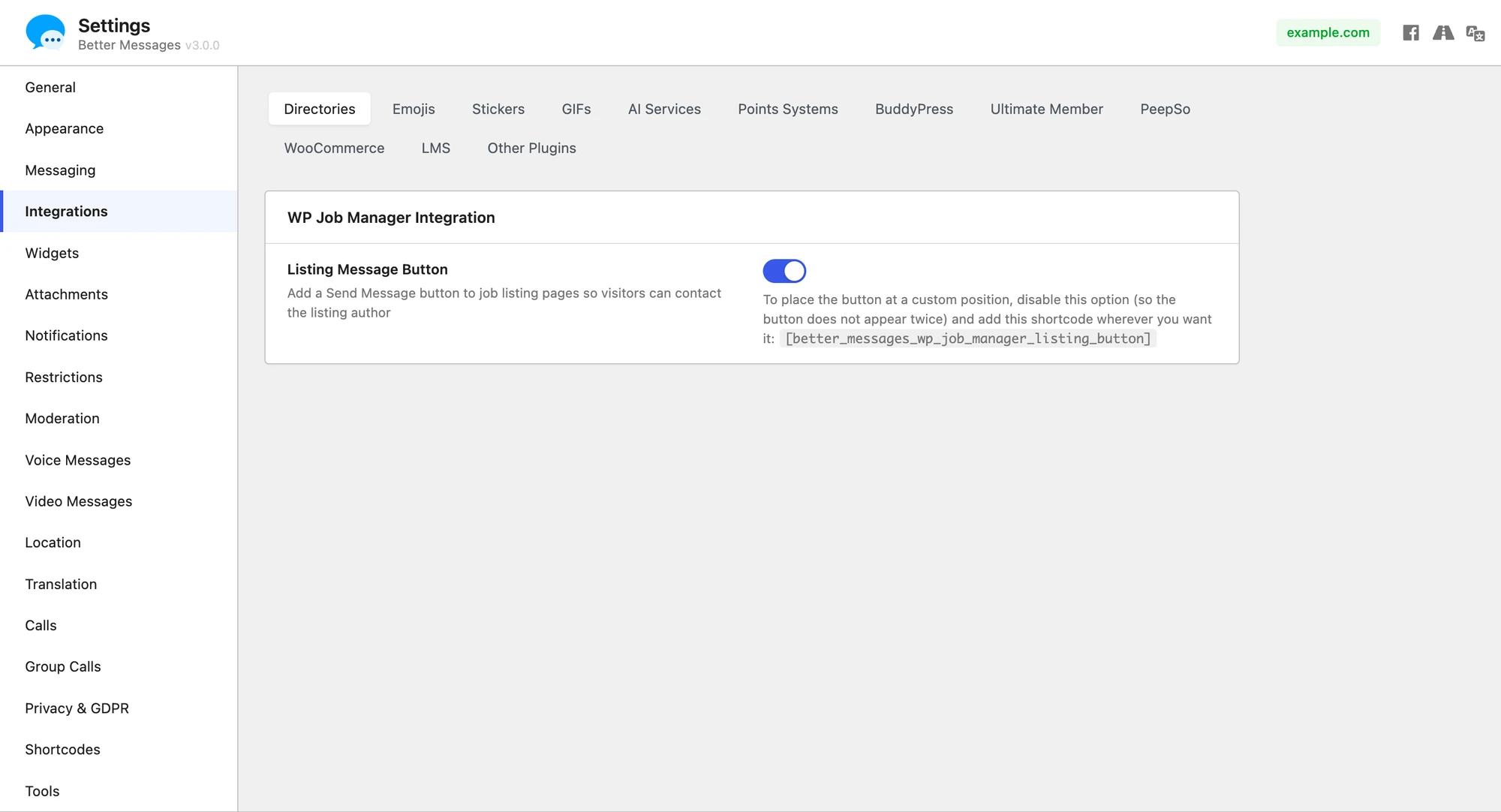Open the GIFs tab

pos(576,109)
